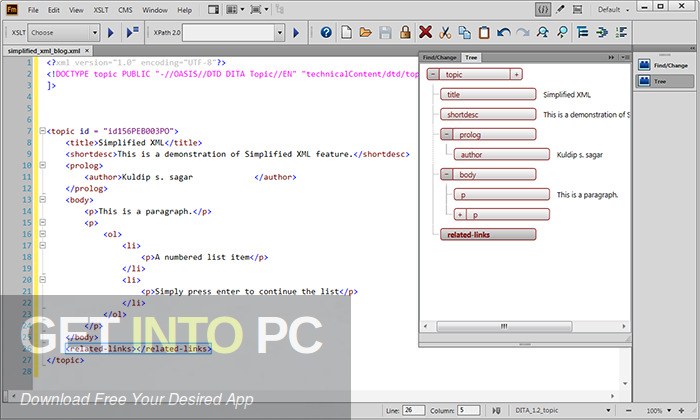
Task: Fold the prolog code block on line 10
Action: click(42, 165)
